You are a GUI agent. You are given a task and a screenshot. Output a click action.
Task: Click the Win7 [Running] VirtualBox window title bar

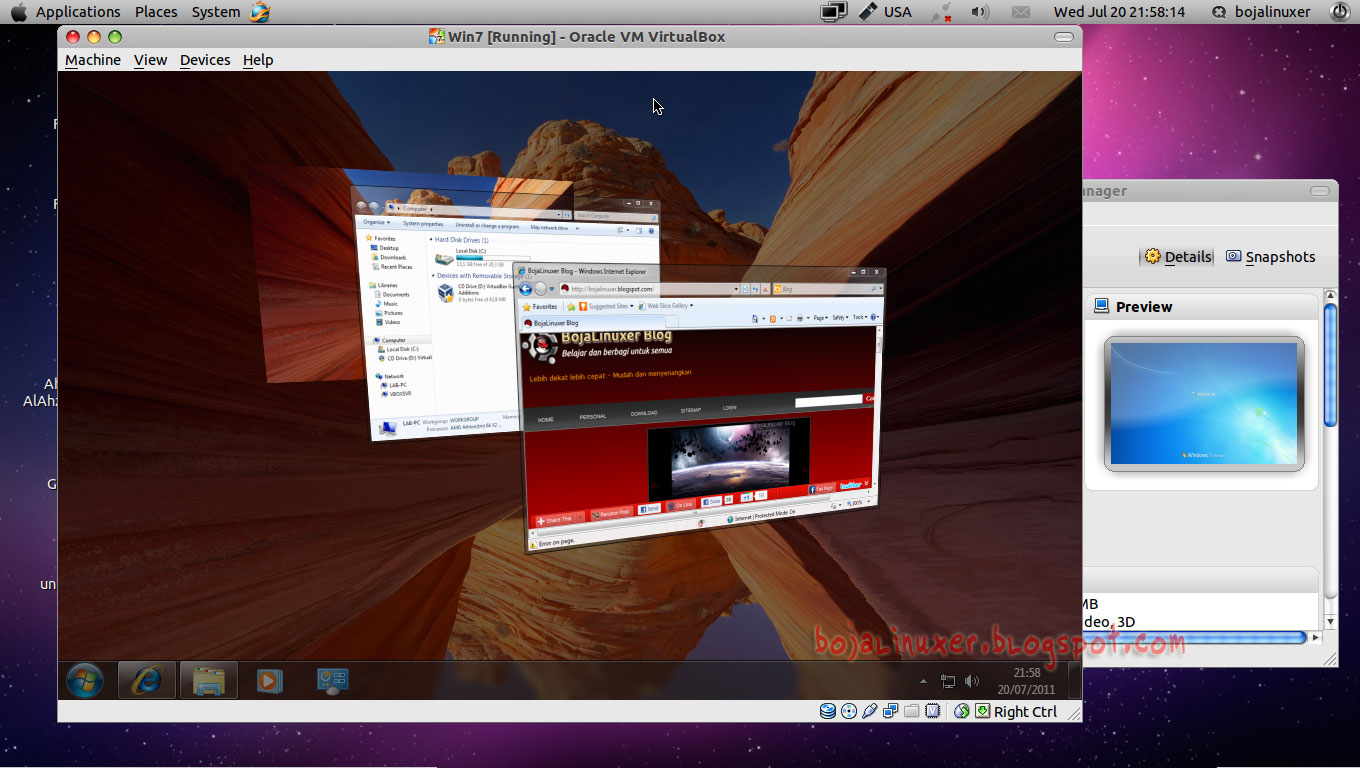coord(570,37)
